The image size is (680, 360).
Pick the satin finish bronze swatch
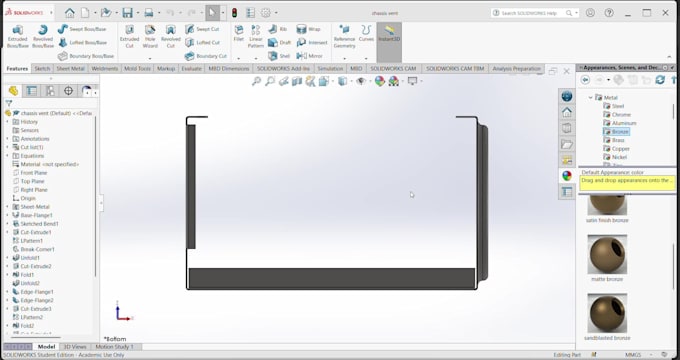[x=607, y=205]
